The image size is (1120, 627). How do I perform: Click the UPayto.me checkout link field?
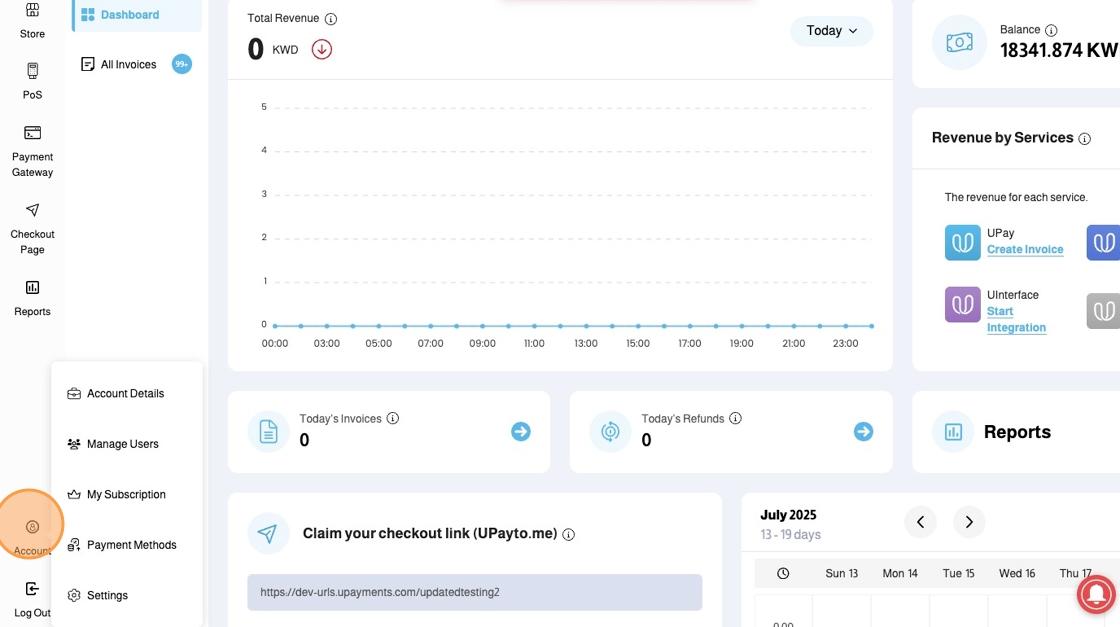tap(475, 592)
